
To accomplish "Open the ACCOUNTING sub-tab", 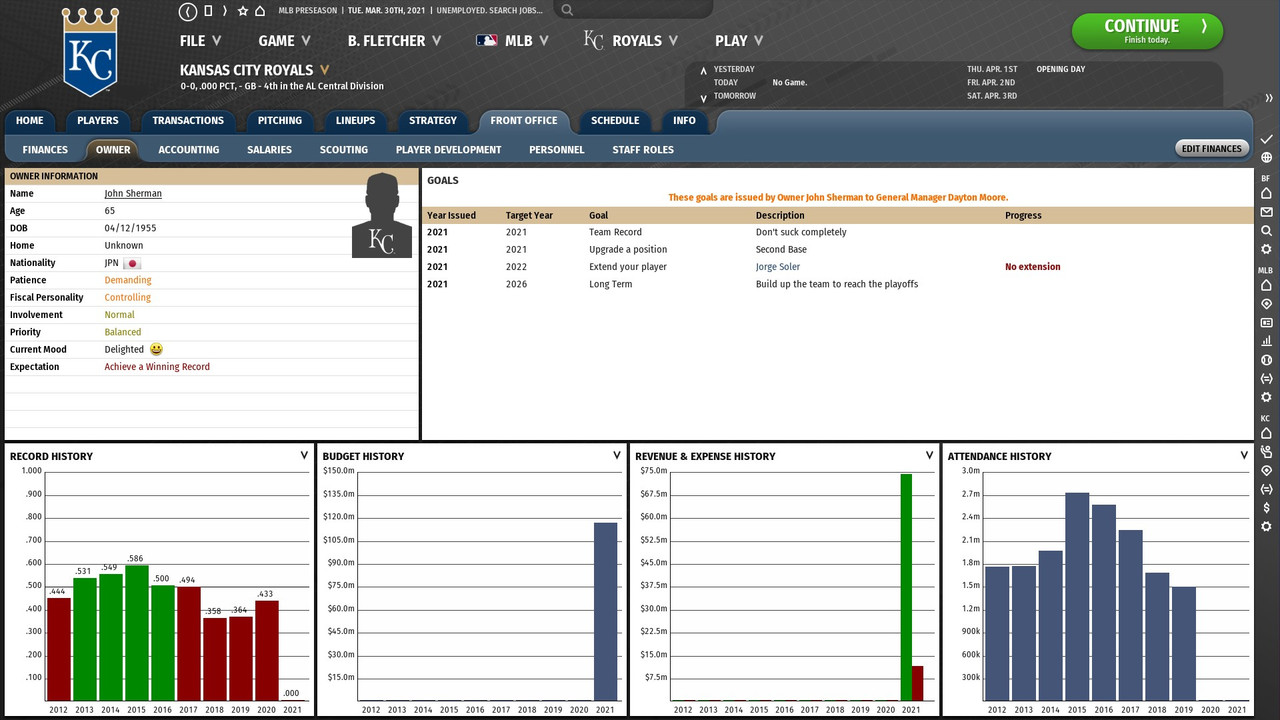I will [189, 150].
